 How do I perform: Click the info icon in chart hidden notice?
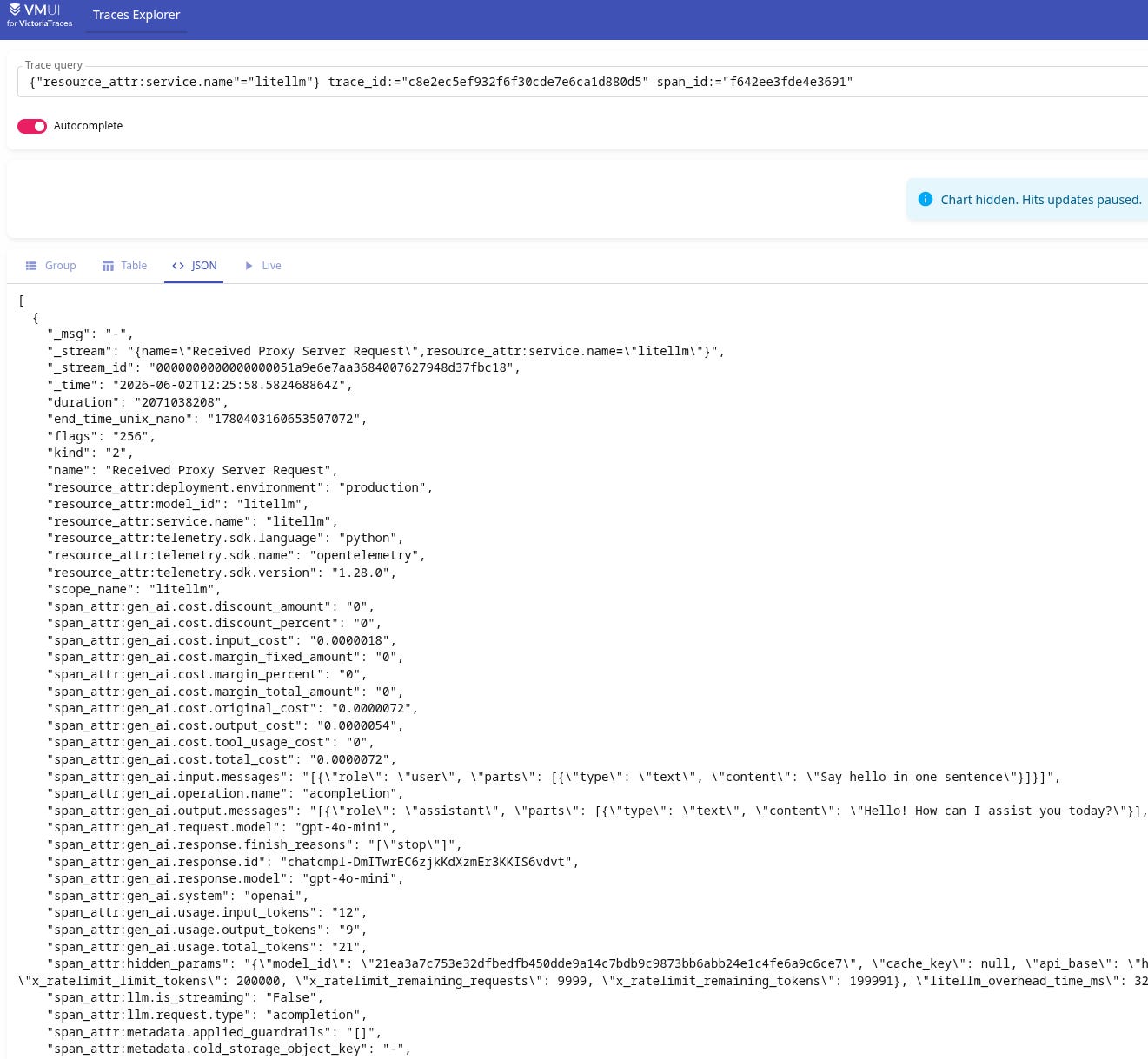coord(926,200)
